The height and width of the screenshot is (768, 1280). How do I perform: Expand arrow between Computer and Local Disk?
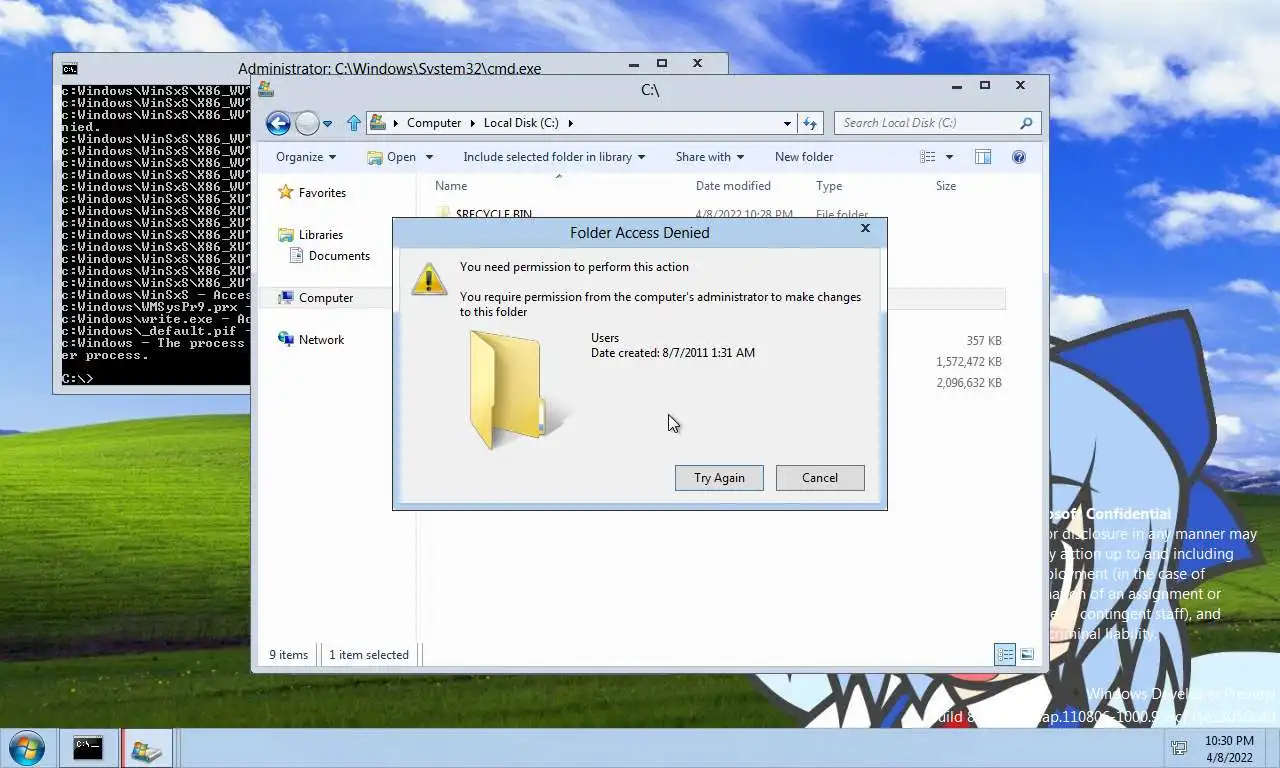click(x=473, y=123)
